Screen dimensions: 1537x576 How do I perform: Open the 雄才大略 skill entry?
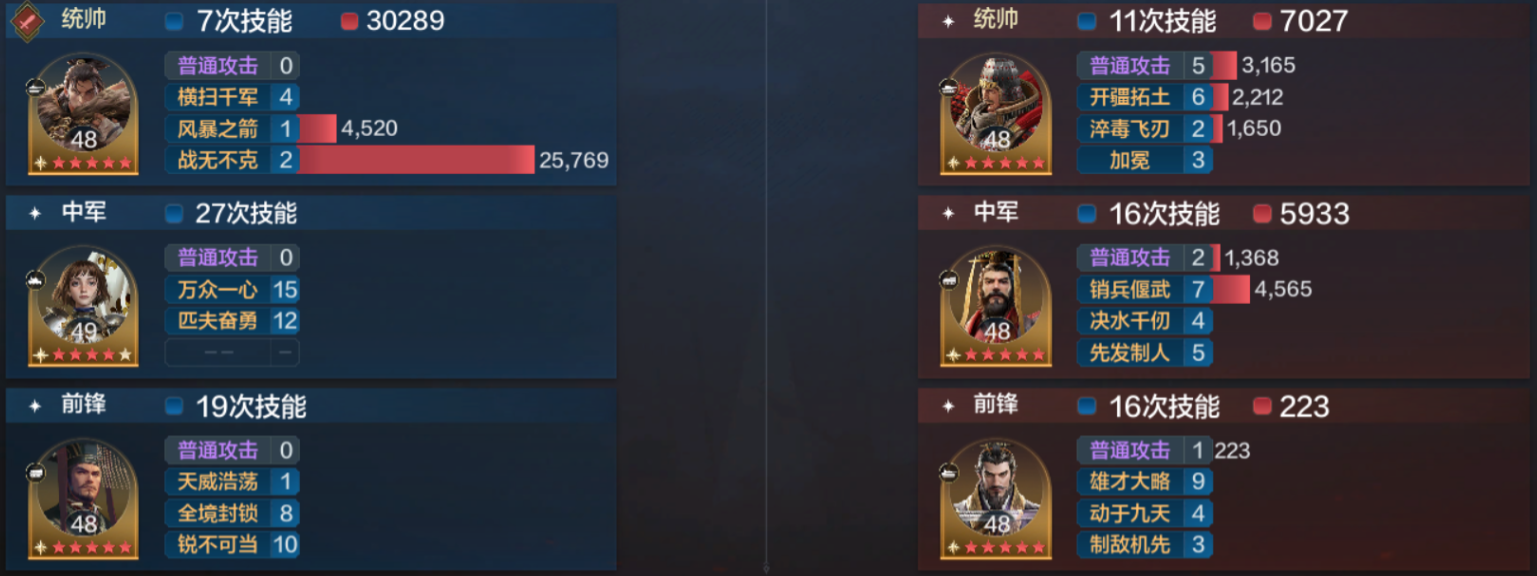[x=1145, y=481]
